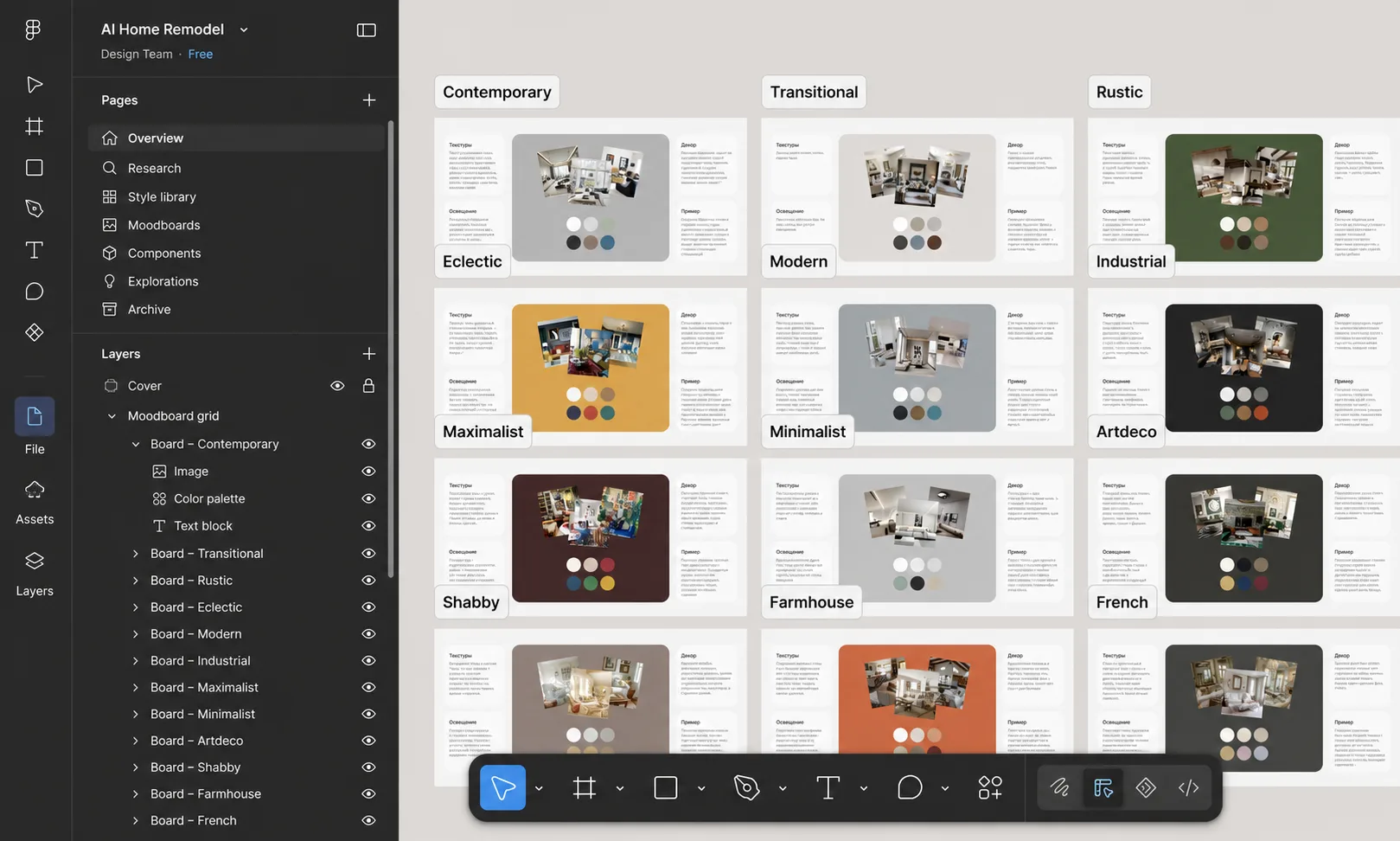Click the Text tool in bottom toolbar
Image resolution: width=1400 pixels, height=841 pixels.
pos(828,787)
